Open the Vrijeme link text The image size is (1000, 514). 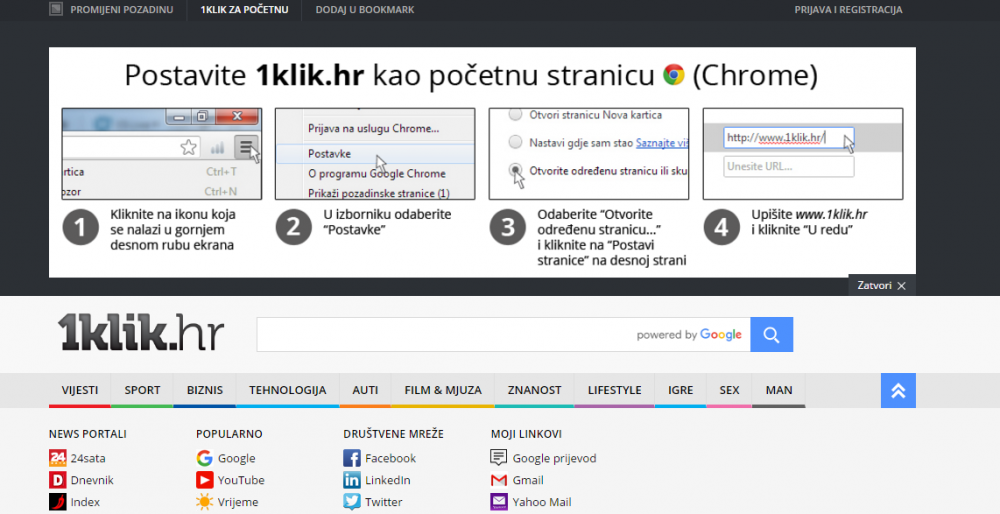(x=238, y=502)
